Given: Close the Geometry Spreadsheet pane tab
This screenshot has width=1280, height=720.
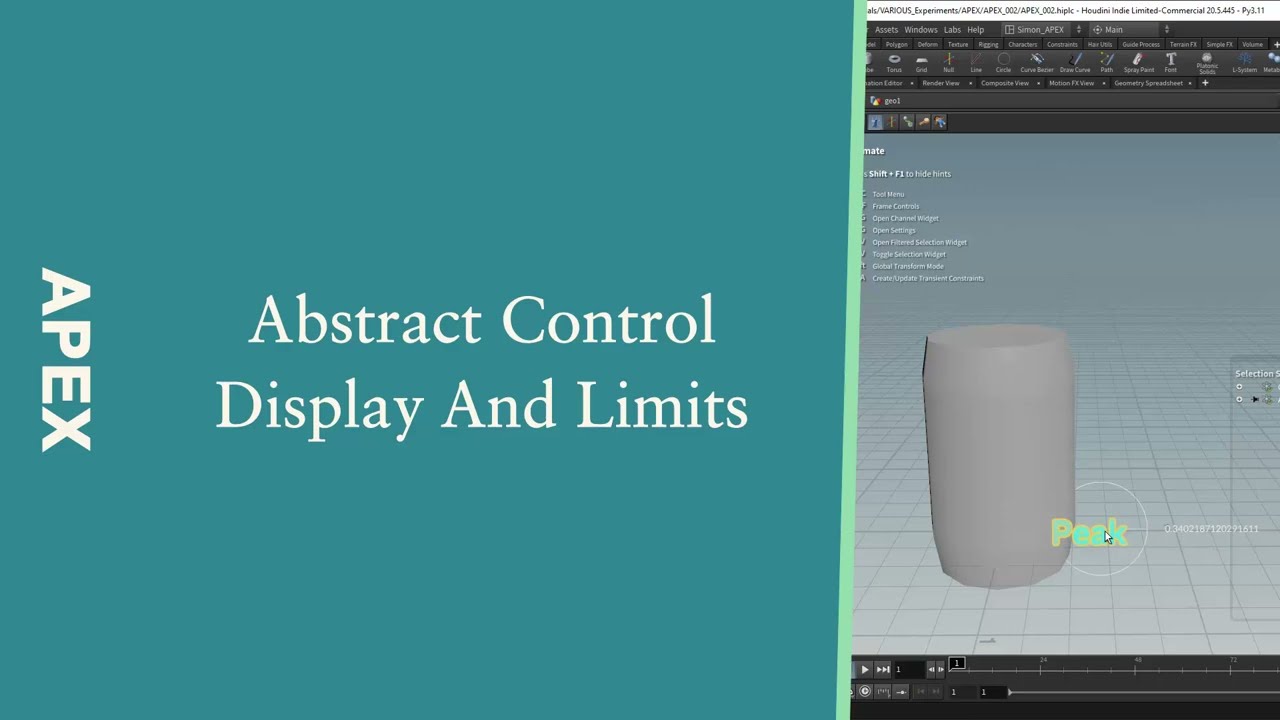Looking at the screenshot, I should coord(1190,83).
